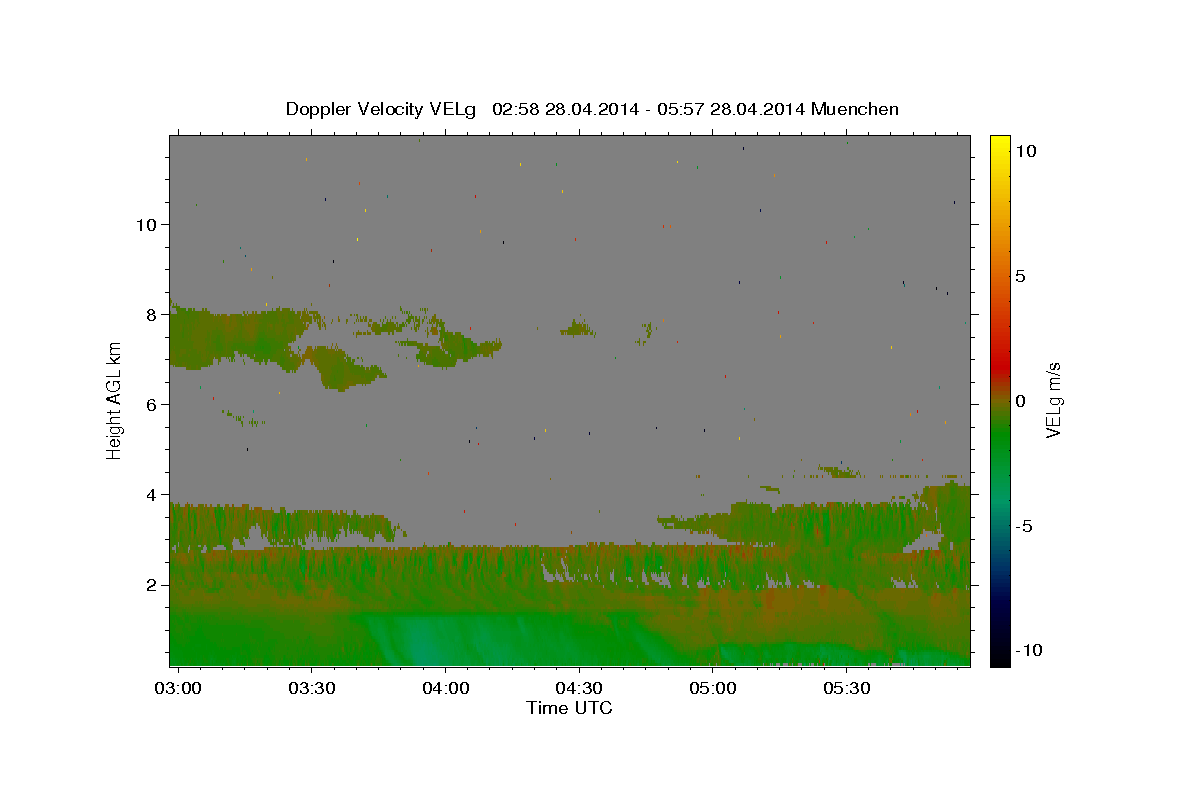Click the 'VELg m/s' colorbar title
Screen dimensions: 1200x800
[1054, 401]
